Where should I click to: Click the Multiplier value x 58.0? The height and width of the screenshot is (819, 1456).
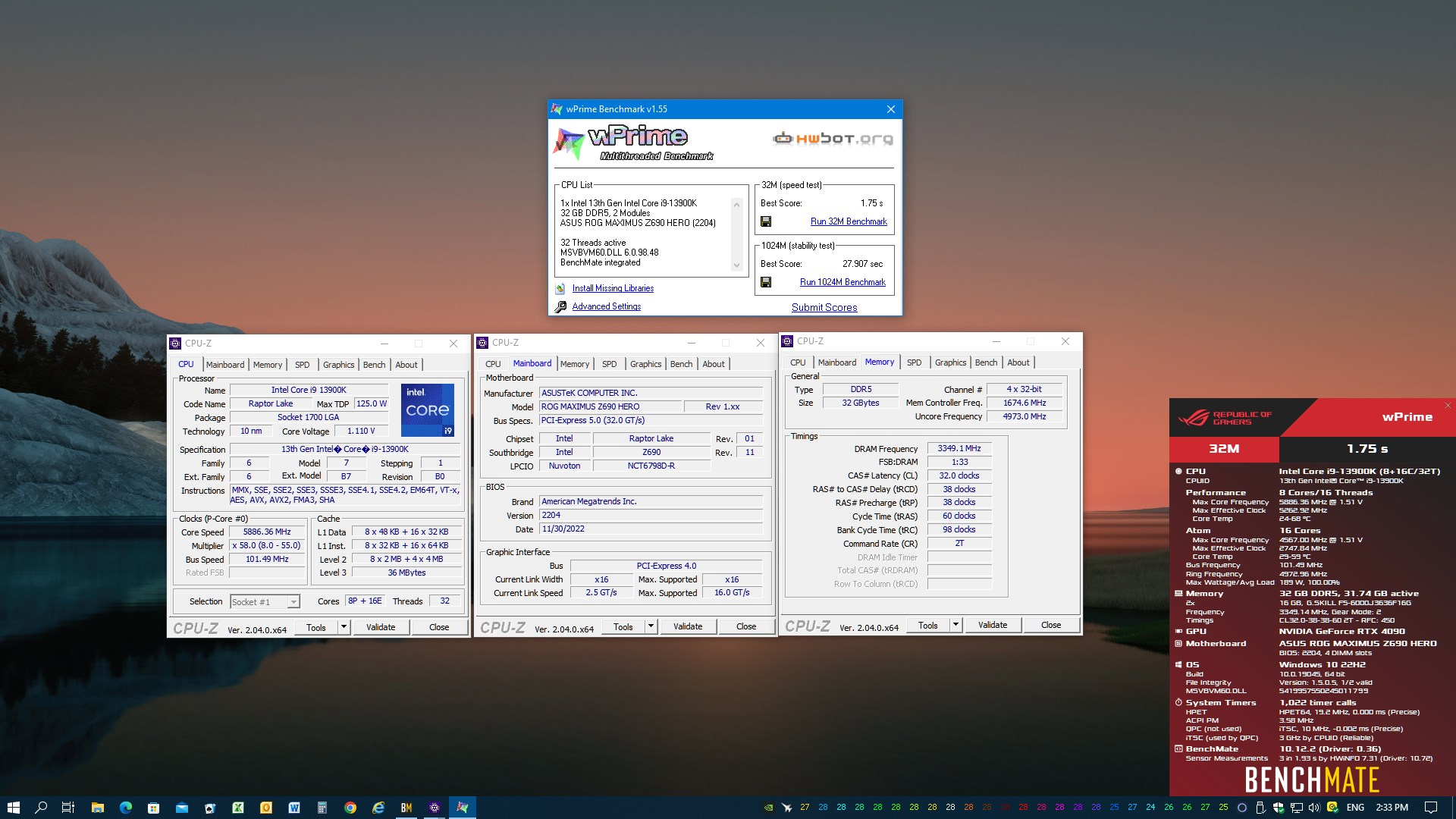click(267, 545)
